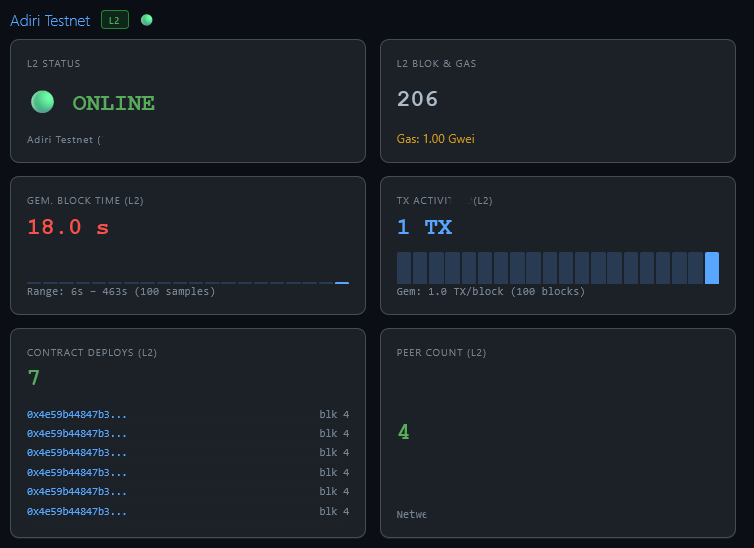Click the bright blue latest TX bar
The height and width of the screenshot is (548, 754).
click(x=712, y=268)
